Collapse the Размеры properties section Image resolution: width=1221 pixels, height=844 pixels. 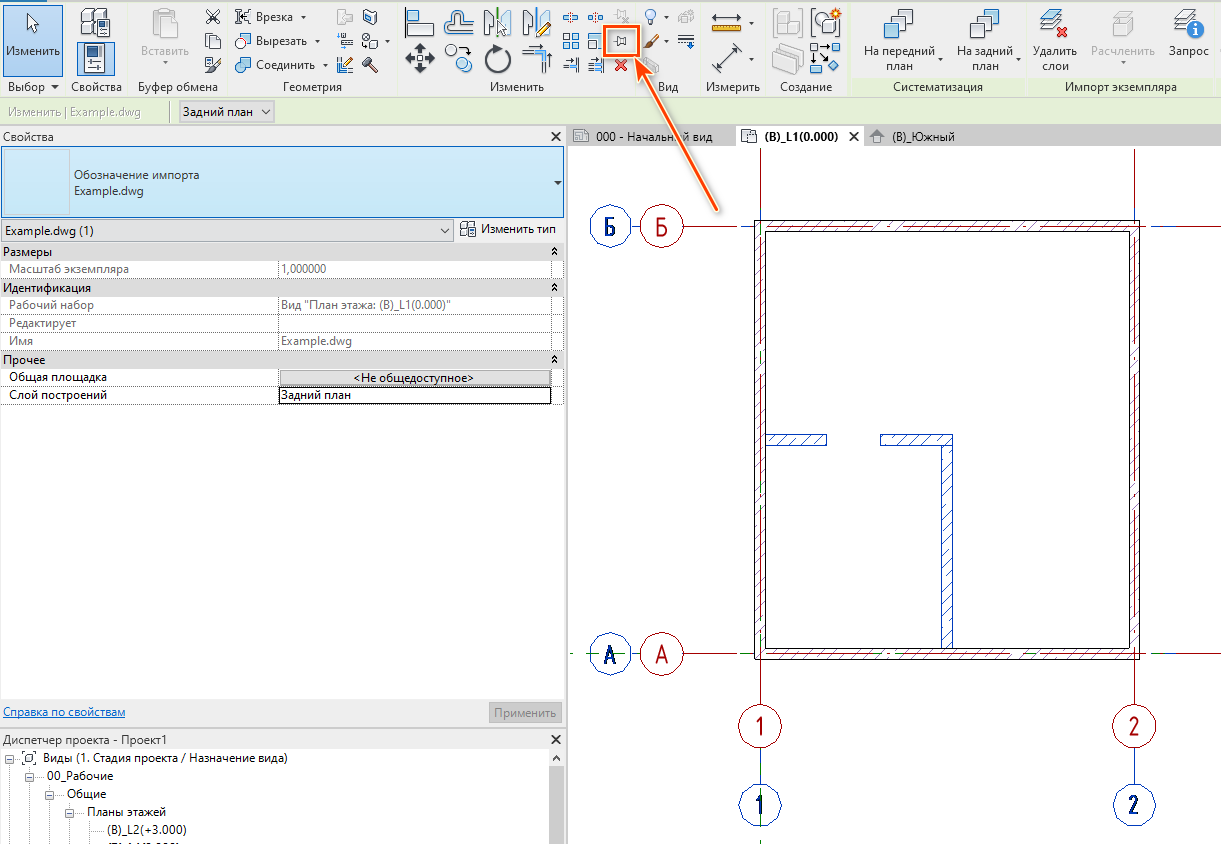(555, 252)
